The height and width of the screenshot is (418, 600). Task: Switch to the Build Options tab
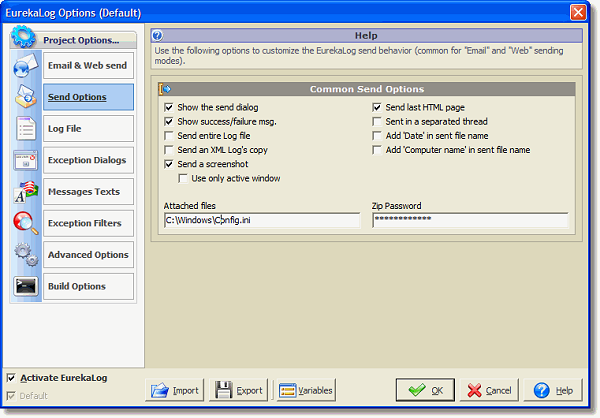pyautogui.click(x=88, y=286)
